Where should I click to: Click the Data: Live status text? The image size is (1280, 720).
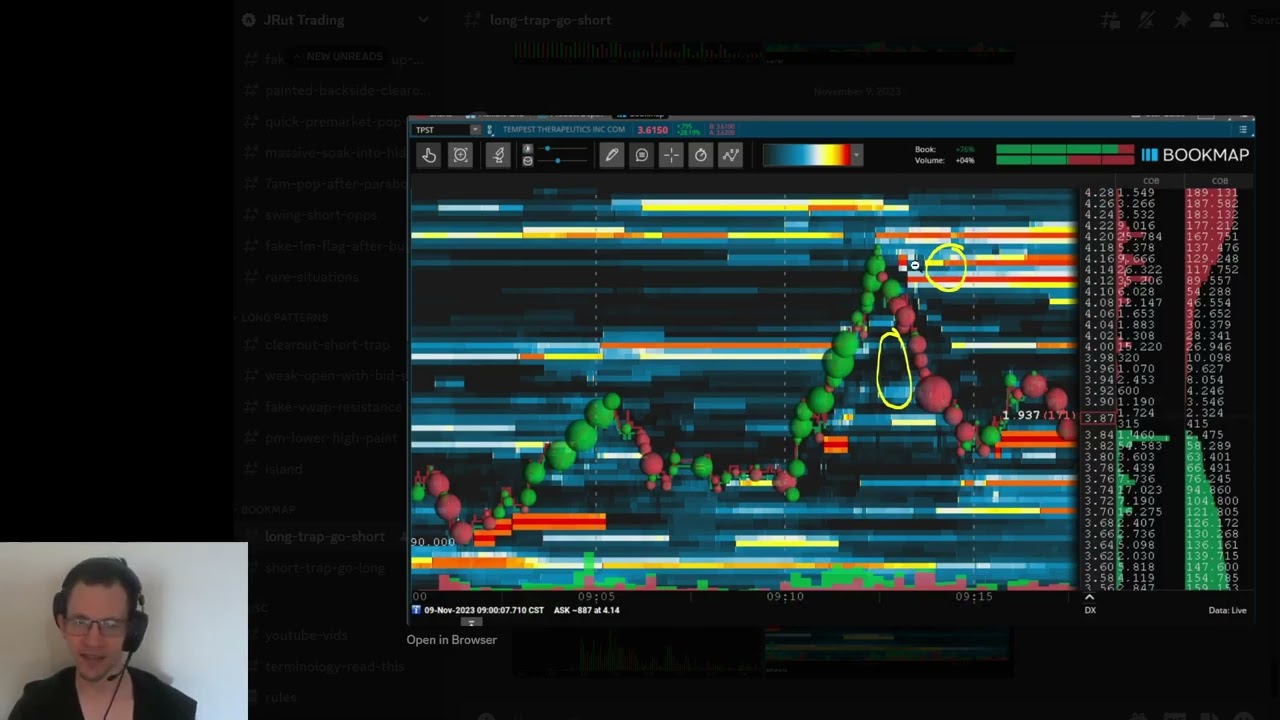1227,610
